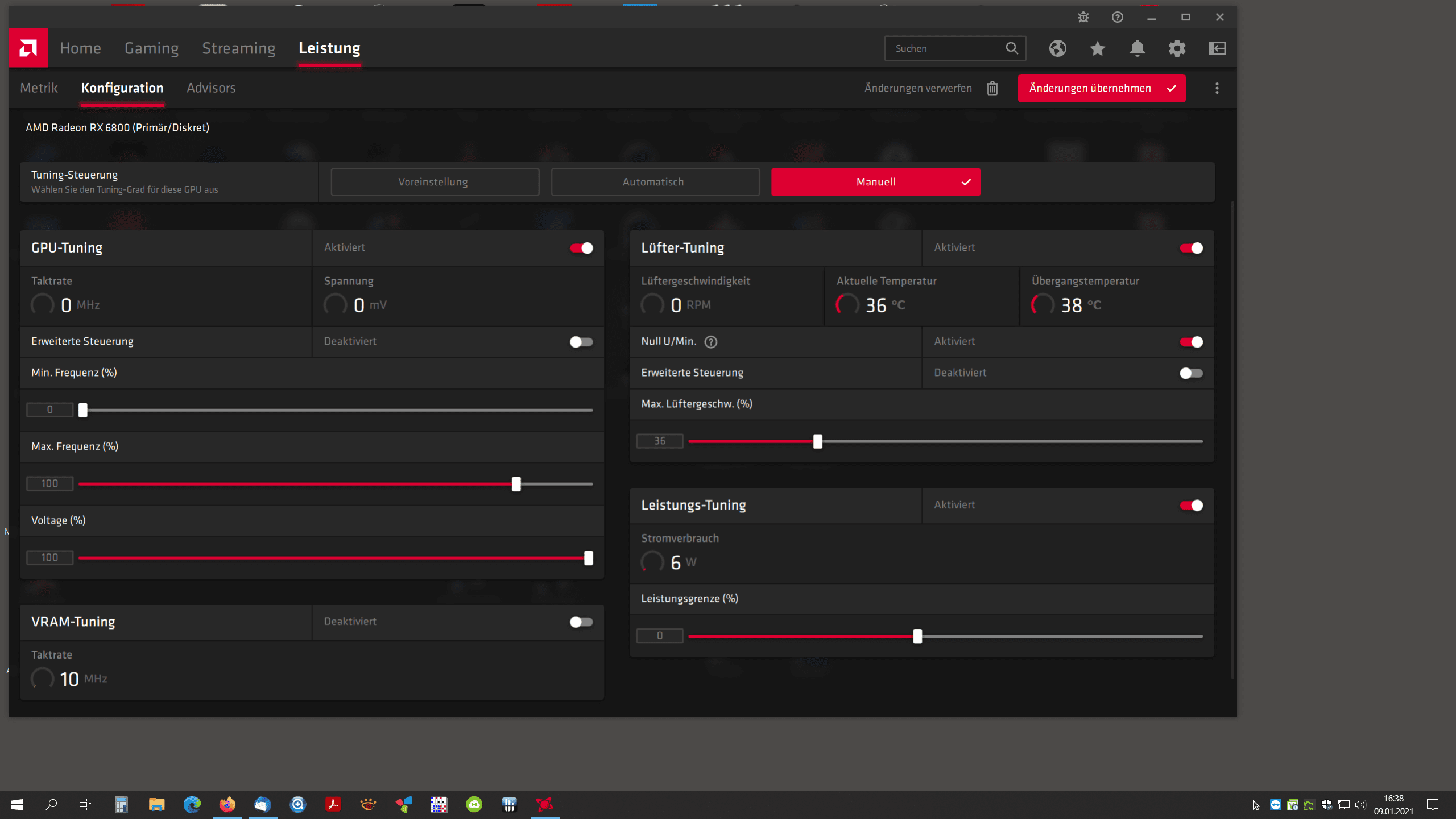Screen dimensions: 1456x819
Task: Open taskbar search icon
Action: (x=51, y=805)
